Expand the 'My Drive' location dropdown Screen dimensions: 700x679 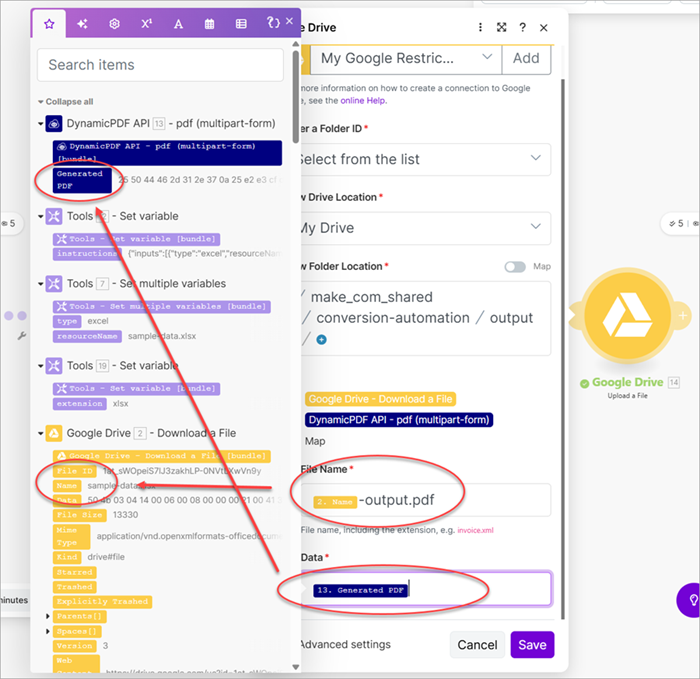click(422, 228)
